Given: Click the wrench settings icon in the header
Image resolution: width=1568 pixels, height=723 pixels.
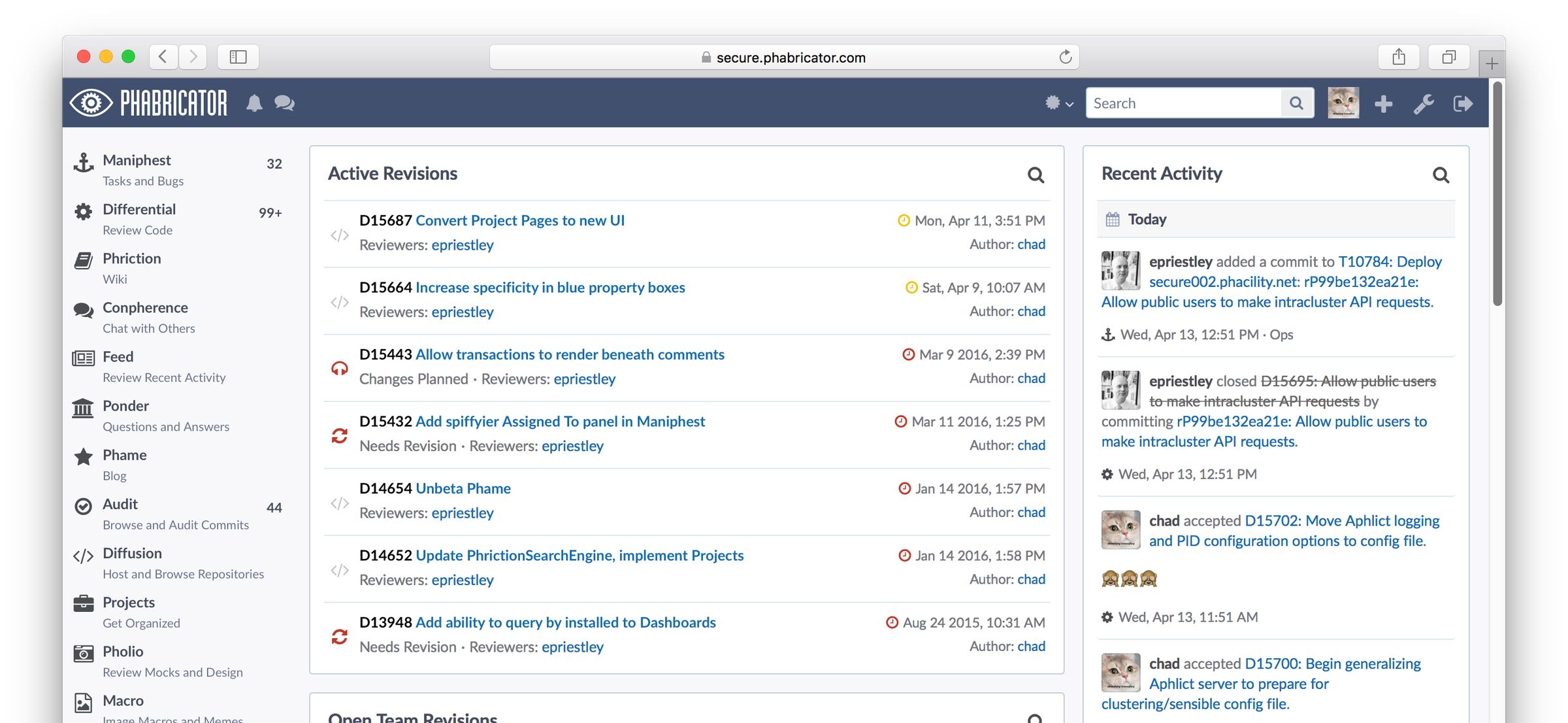Looking at the screenshot, I should [x=1424, y=103].
